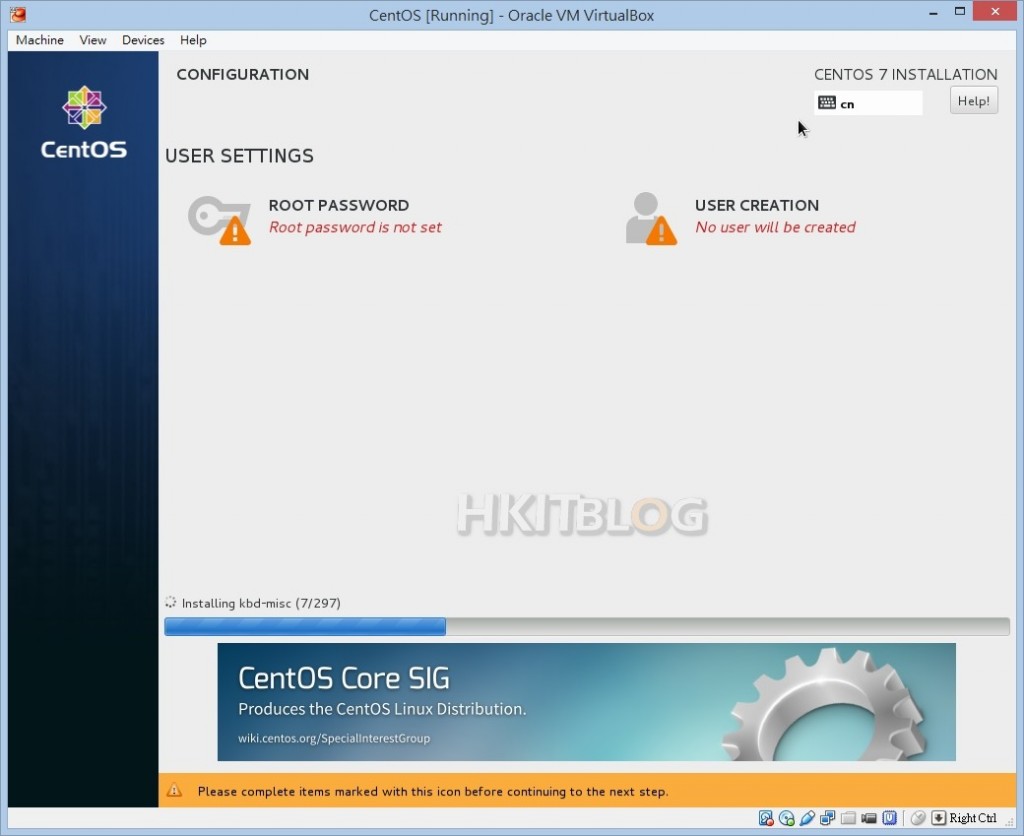Click the network adapter indicator in status bar
Screen dimensions: 1024x836
click(x=827, y=818)
